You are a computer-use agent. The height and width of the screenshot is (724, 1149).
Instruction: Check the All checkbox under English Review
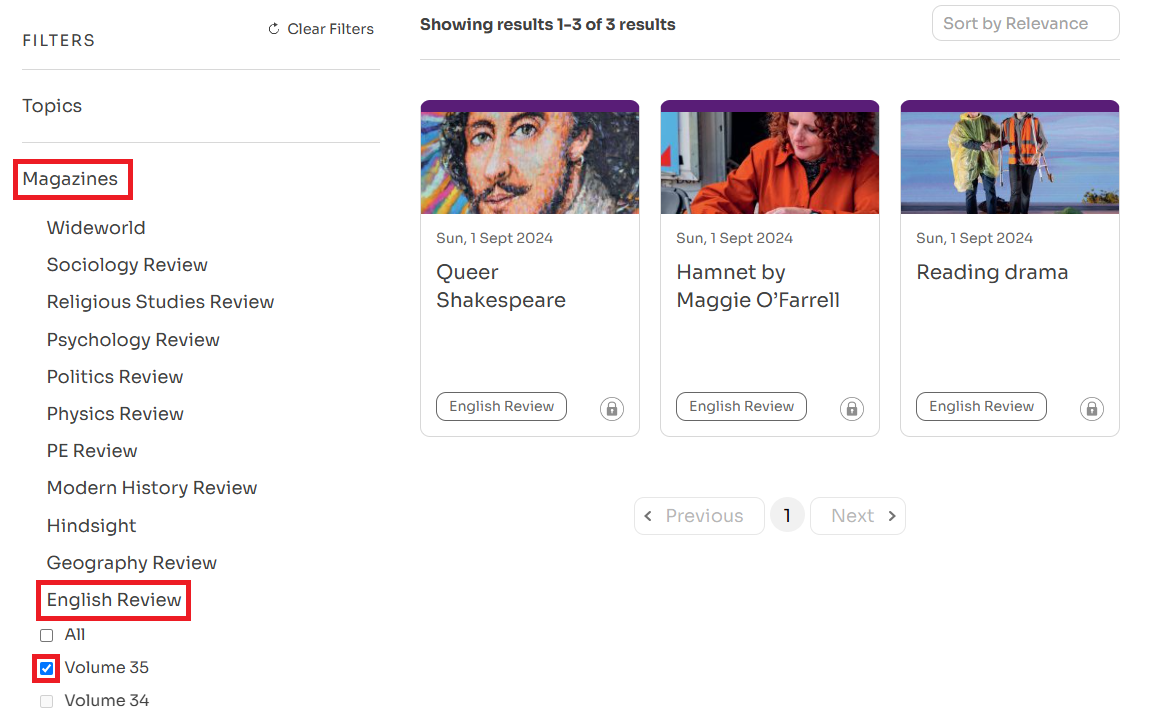pos(46,635)
